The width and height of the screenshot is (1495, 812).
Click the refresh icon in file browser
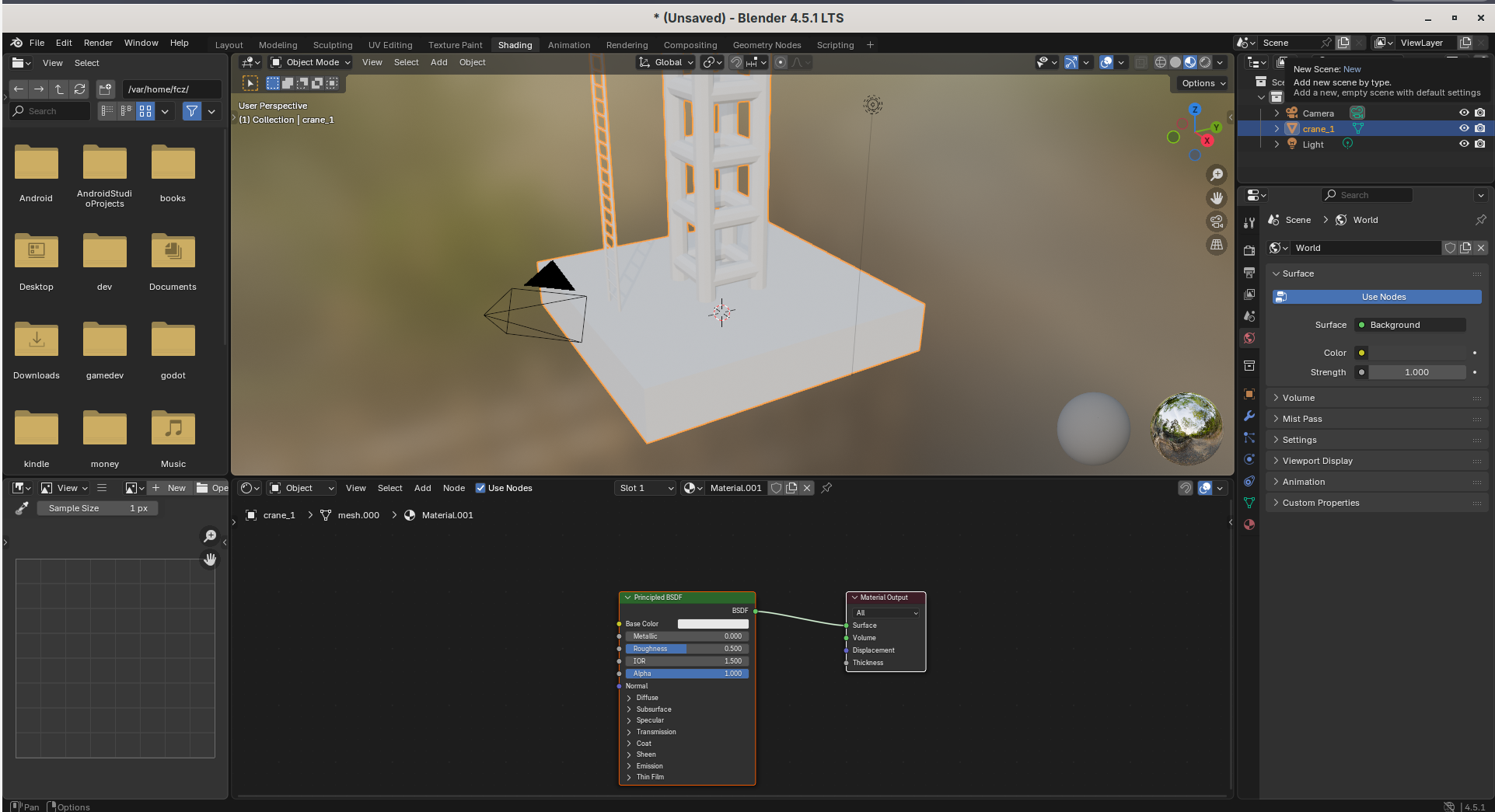[x=79, y=89]
